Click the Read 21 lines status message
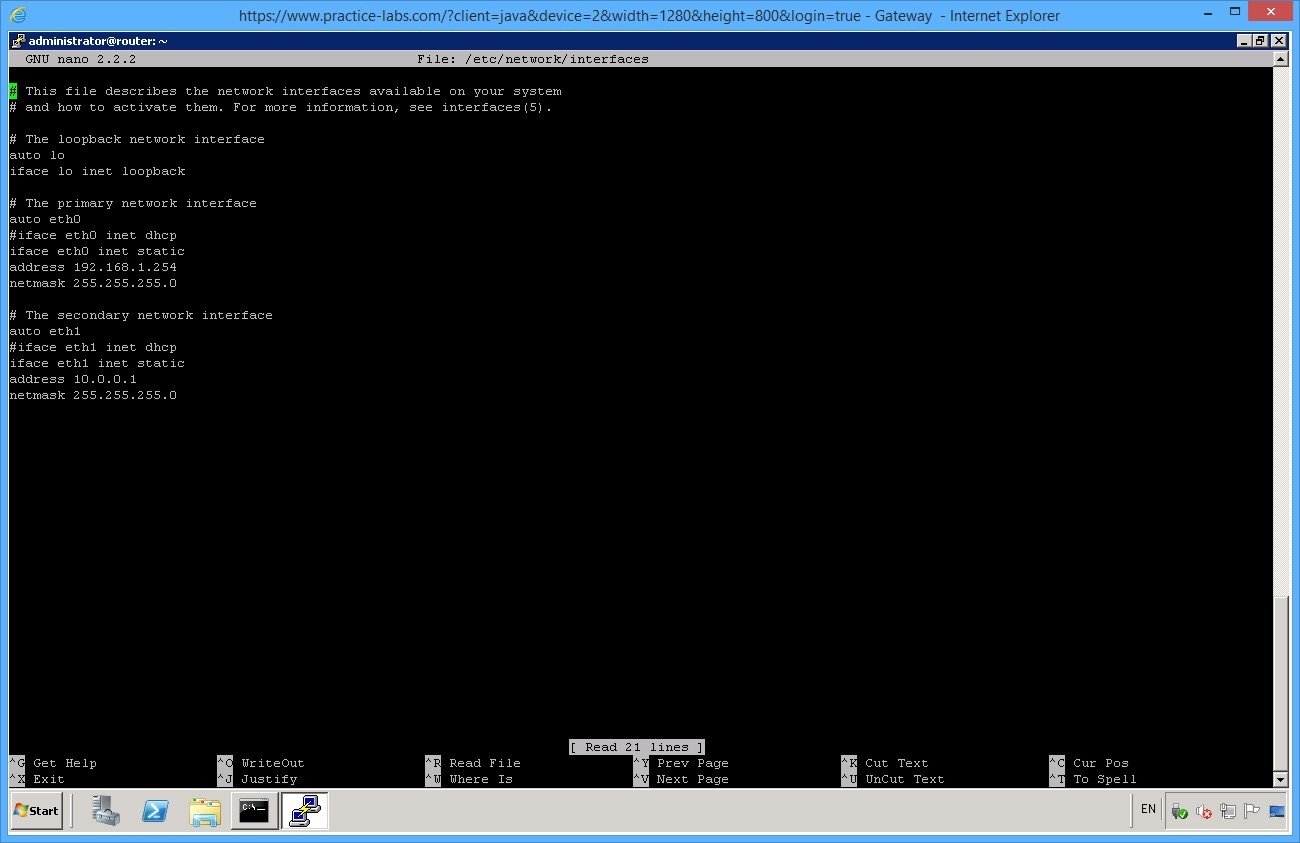1300x843 pixels. pos(636,746)
